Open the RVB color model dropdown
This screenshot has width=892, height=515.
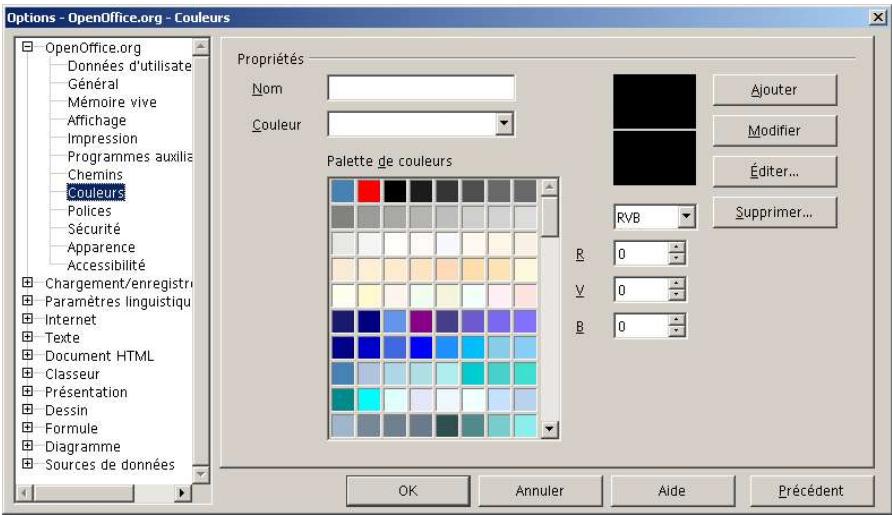(687, 217)
